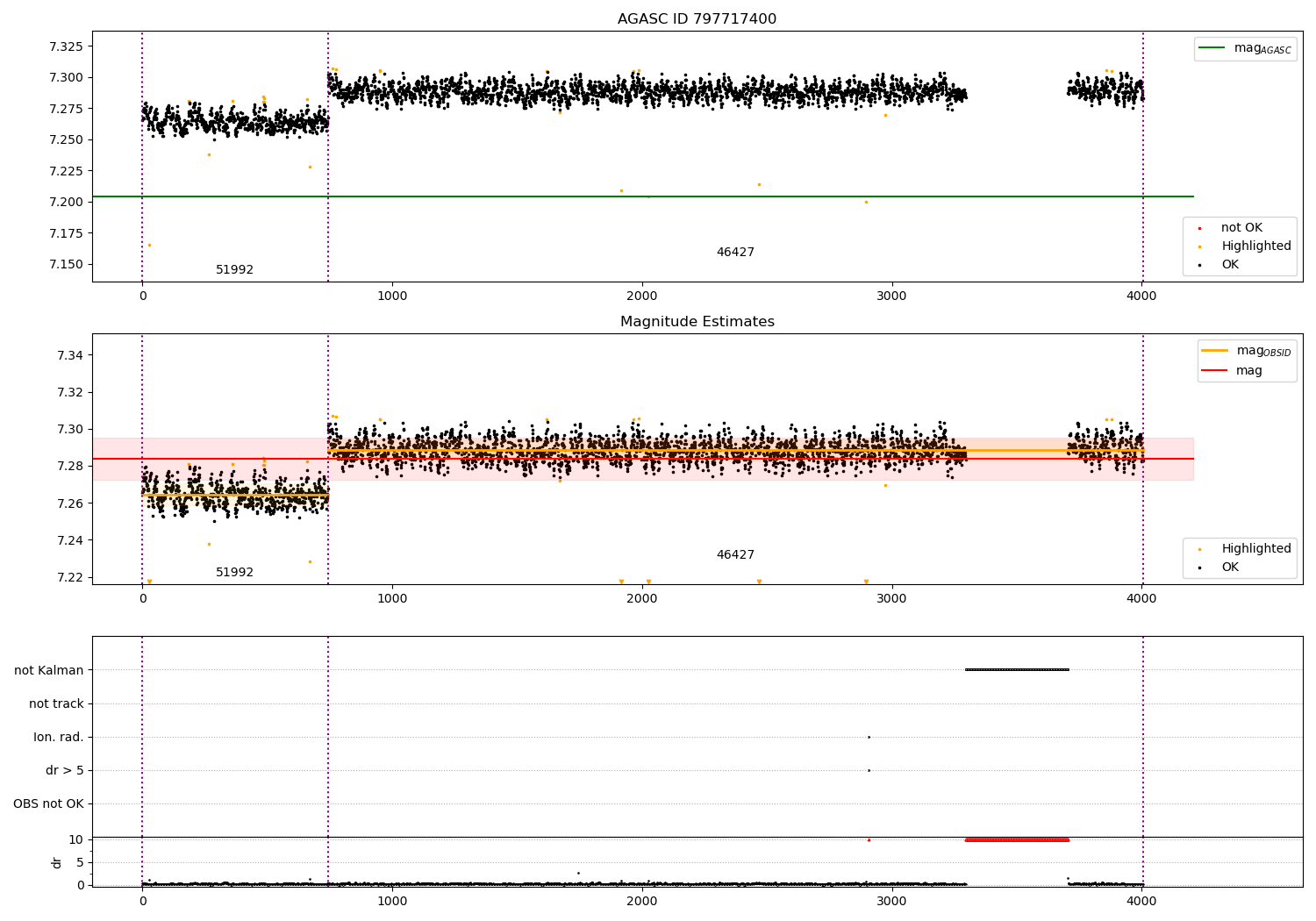Click the 'OBS not OK' axis label
The image size is (1316, 921).
tap(48, 803)
